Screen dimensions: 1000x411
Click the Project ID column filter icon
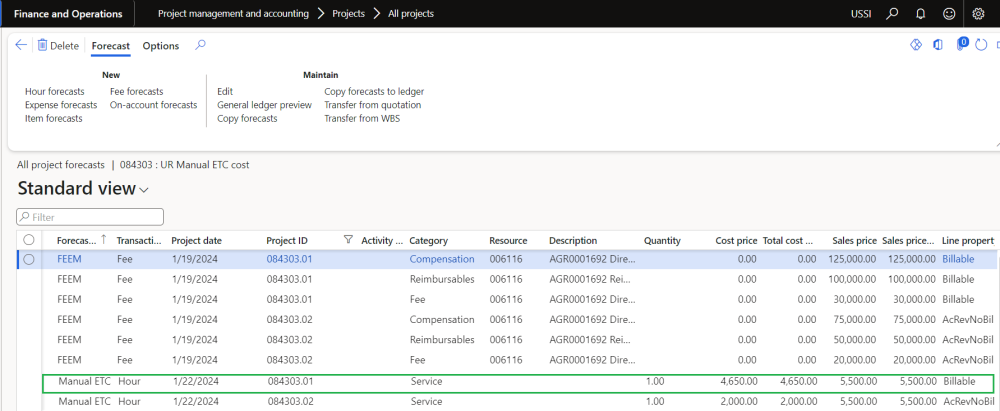[348, 240]
